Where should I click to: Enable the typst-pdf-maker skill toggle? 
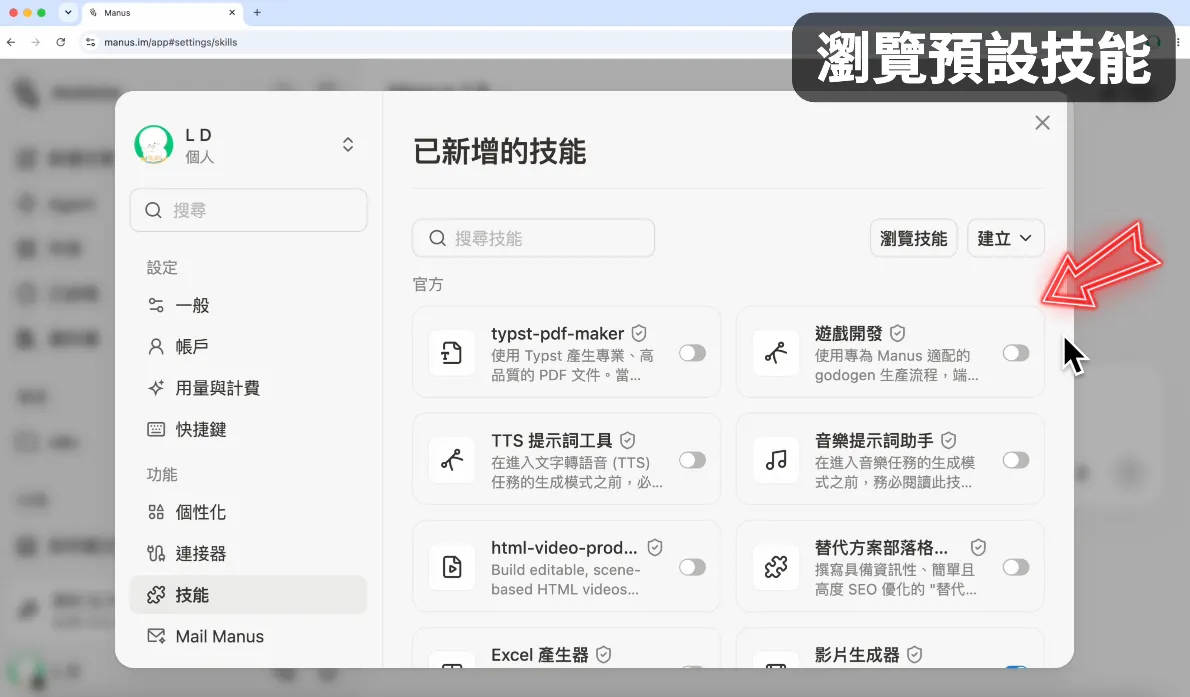click(x=693, y=353)
